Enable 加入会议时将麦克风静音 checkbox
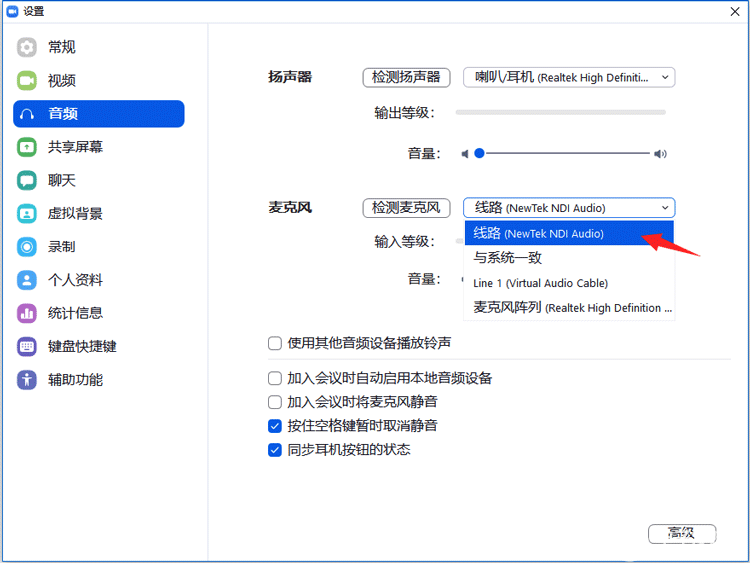The width and height of the screenshot is (750, 563). pos(275,402)
